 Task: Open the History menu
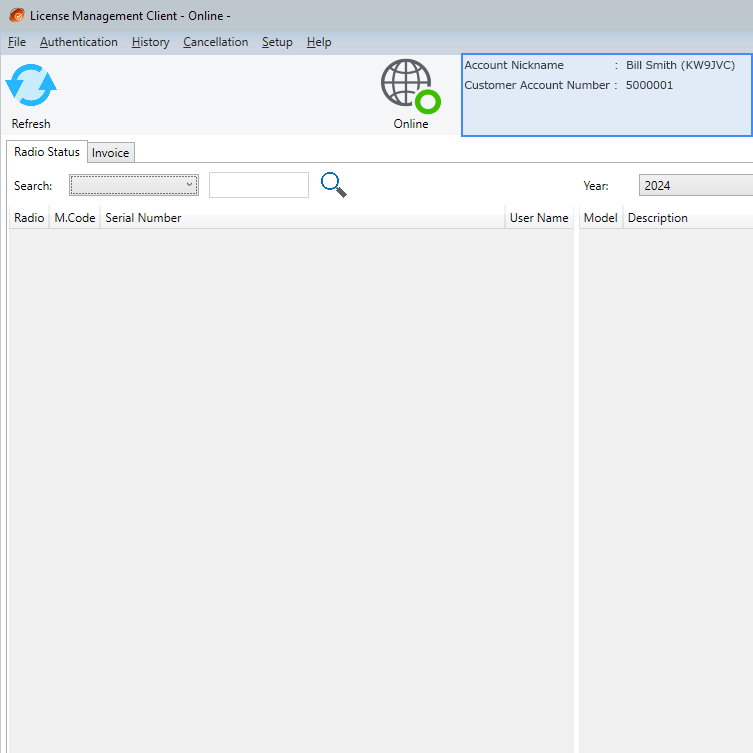(150, 42)
